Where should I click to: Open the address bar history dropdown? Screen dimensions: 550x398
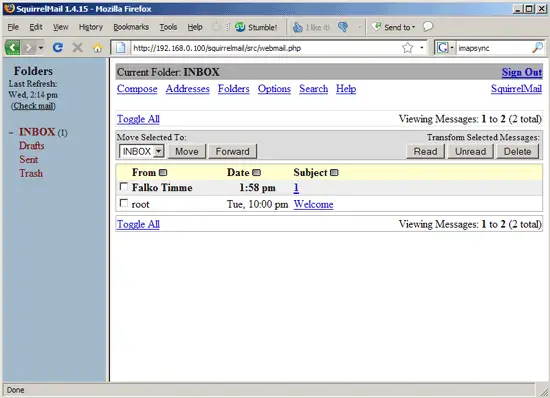(422, 48)
